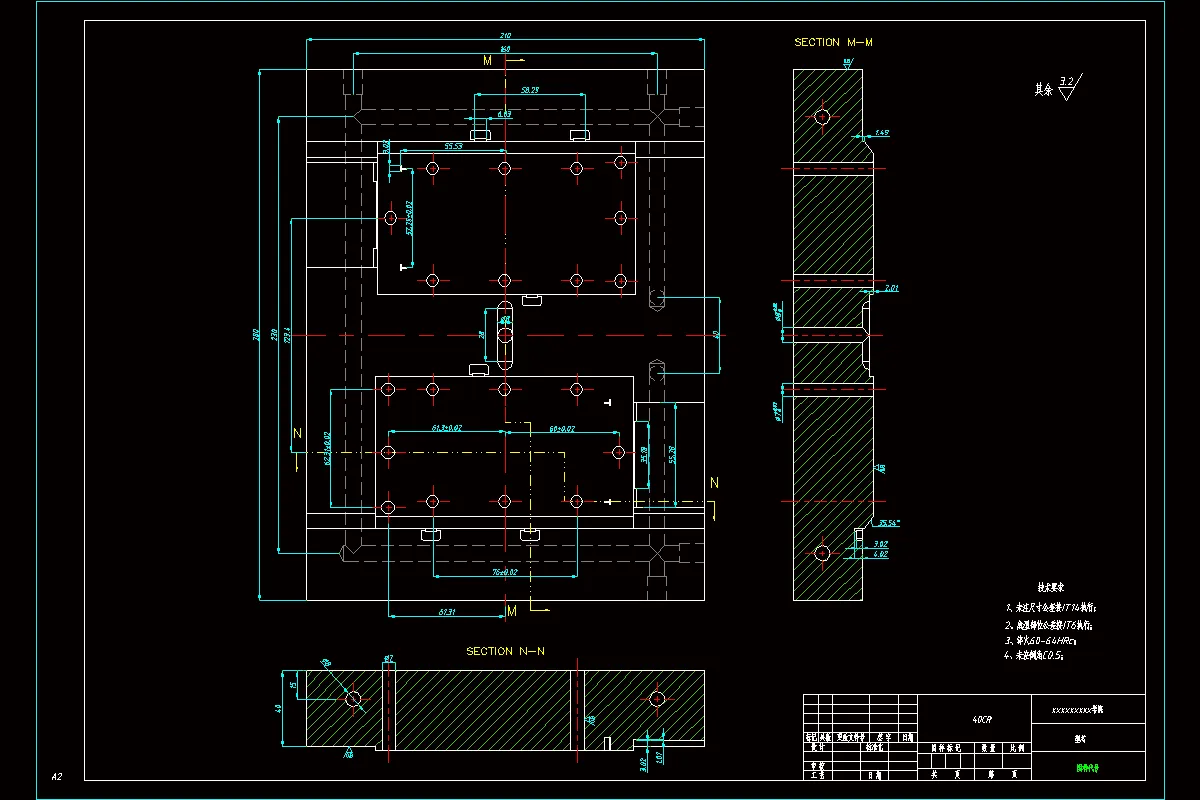
Task: Select the 61.3±0.02 dimension label
Action: point(447,428)
